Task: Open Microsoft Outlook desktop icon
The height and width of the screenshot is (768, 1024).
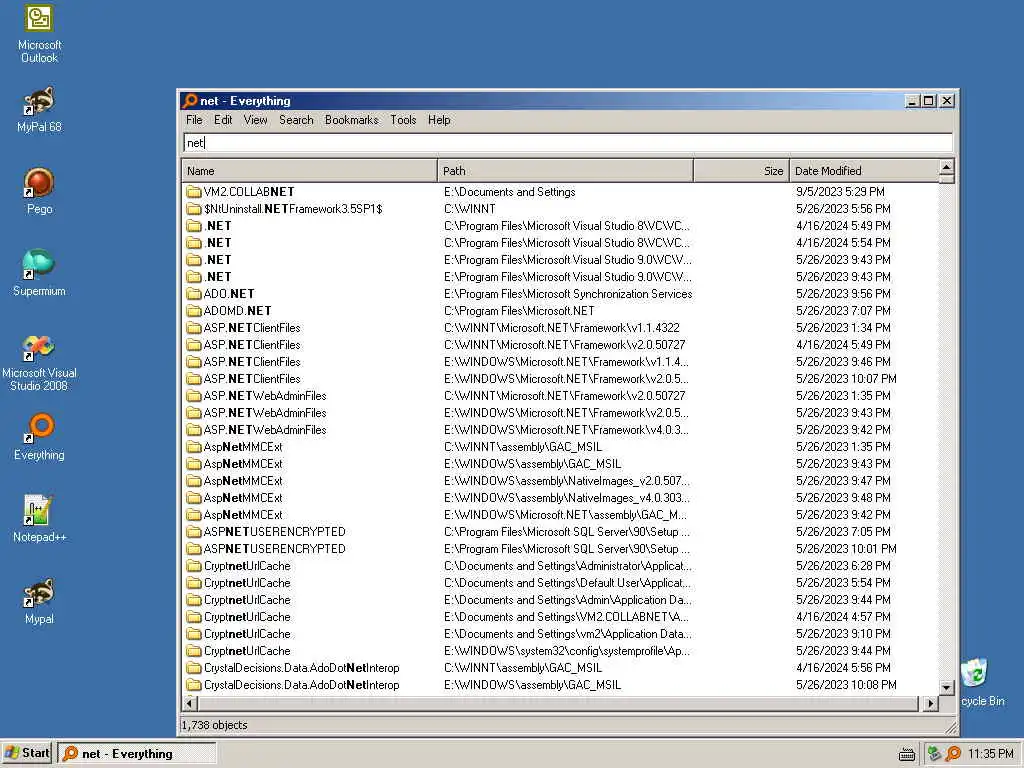Action: coord(39,34)
